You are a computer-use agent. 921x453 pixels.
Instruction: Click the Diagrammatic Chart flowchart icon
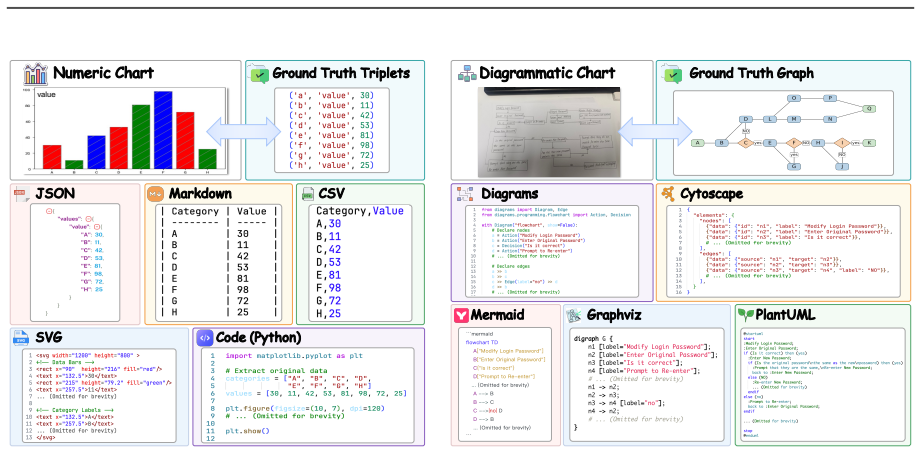point(467,73)
